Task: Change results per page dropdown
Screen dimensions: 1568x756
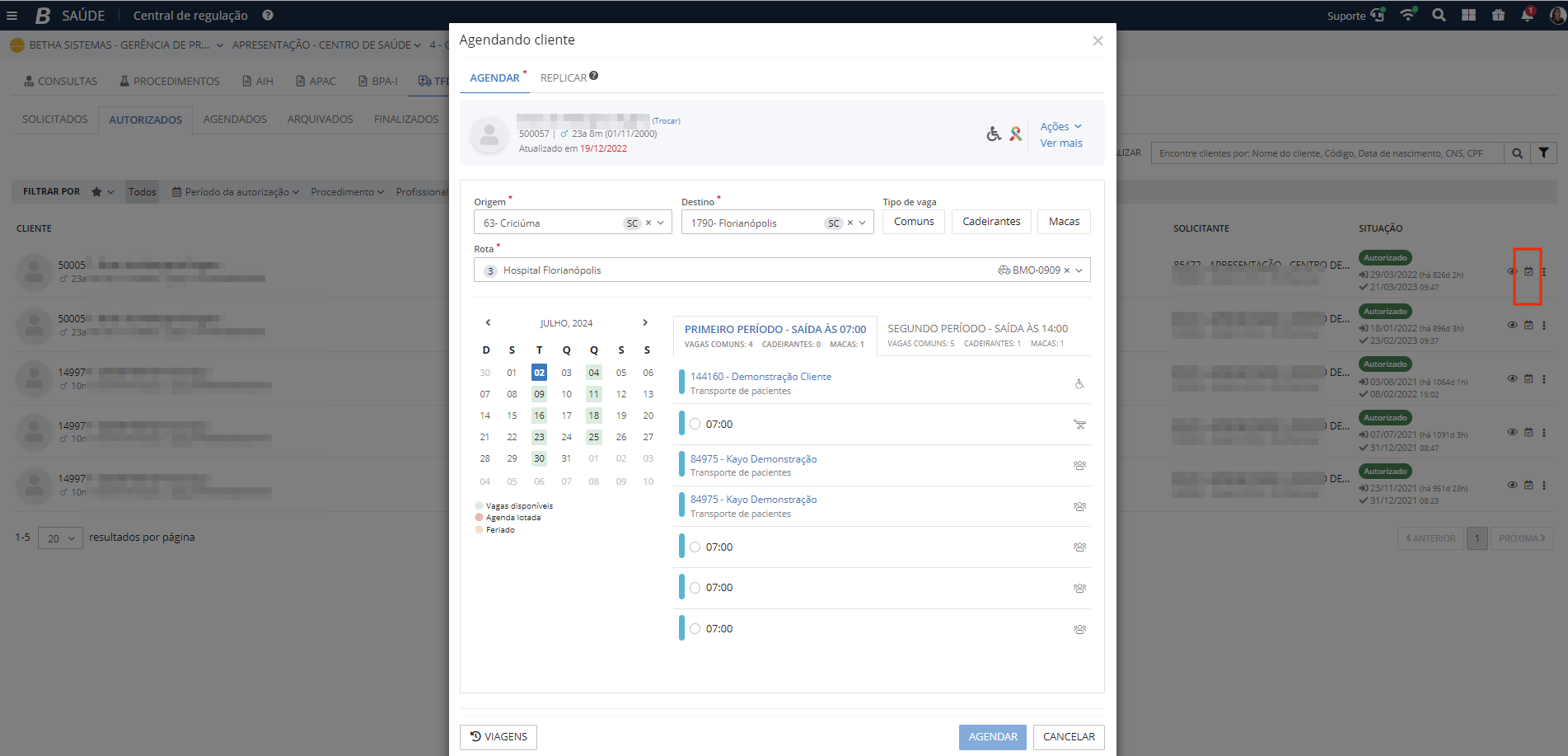Action: 61,538
